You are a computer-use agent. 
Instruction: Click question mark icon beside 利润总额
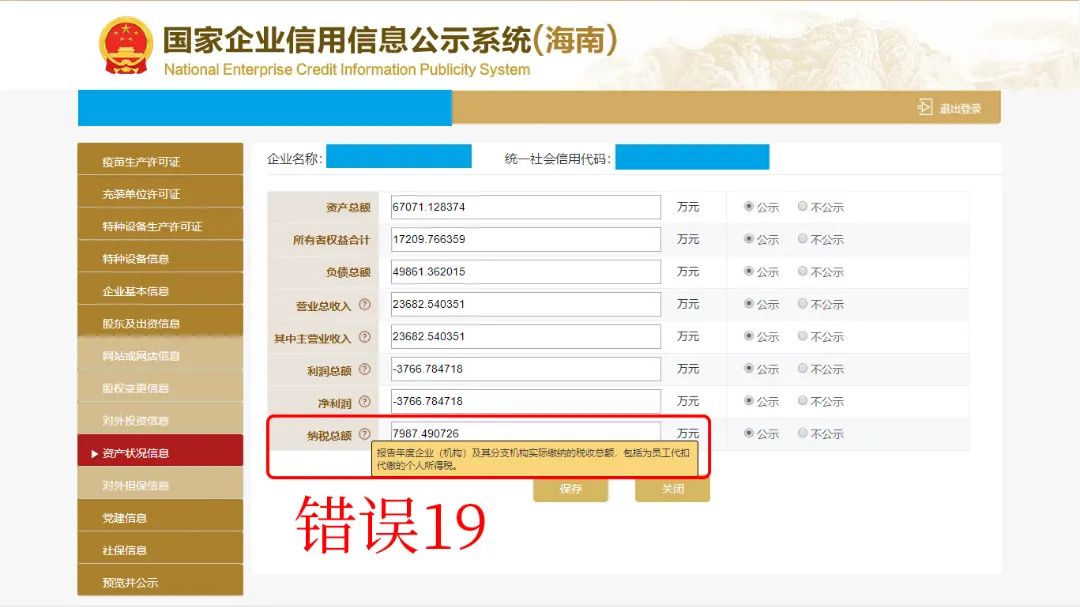pyautogui.click(x=364, y=370)
